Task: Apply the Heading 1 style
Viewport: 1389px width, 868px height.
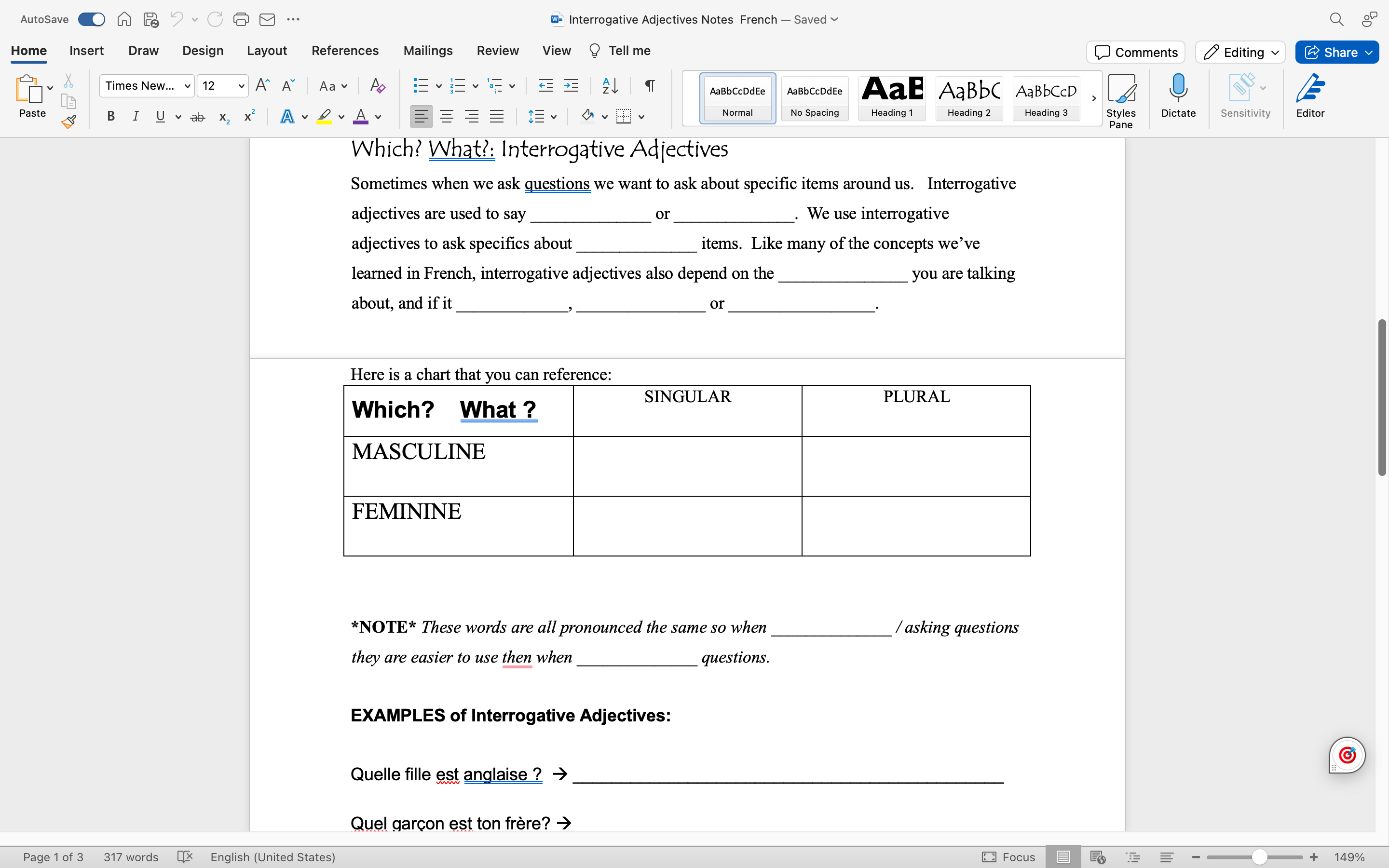Action: click(x=891, y=97)
